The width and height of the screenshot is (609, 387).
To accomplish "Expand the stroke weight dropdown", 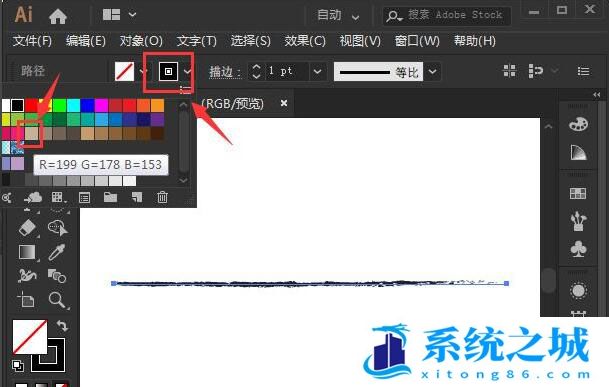I will coord(317,71).
